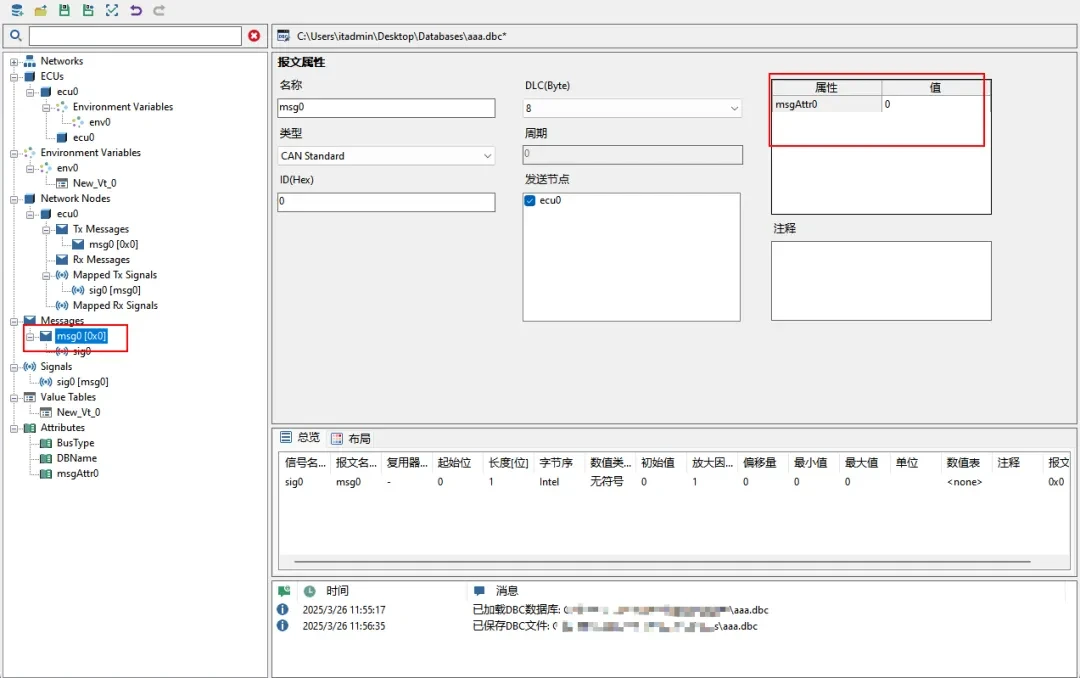The height and width of the screenshot is (678, 1080).
Task: Open the DLC(Byte) dropdown
Action: 734,108
